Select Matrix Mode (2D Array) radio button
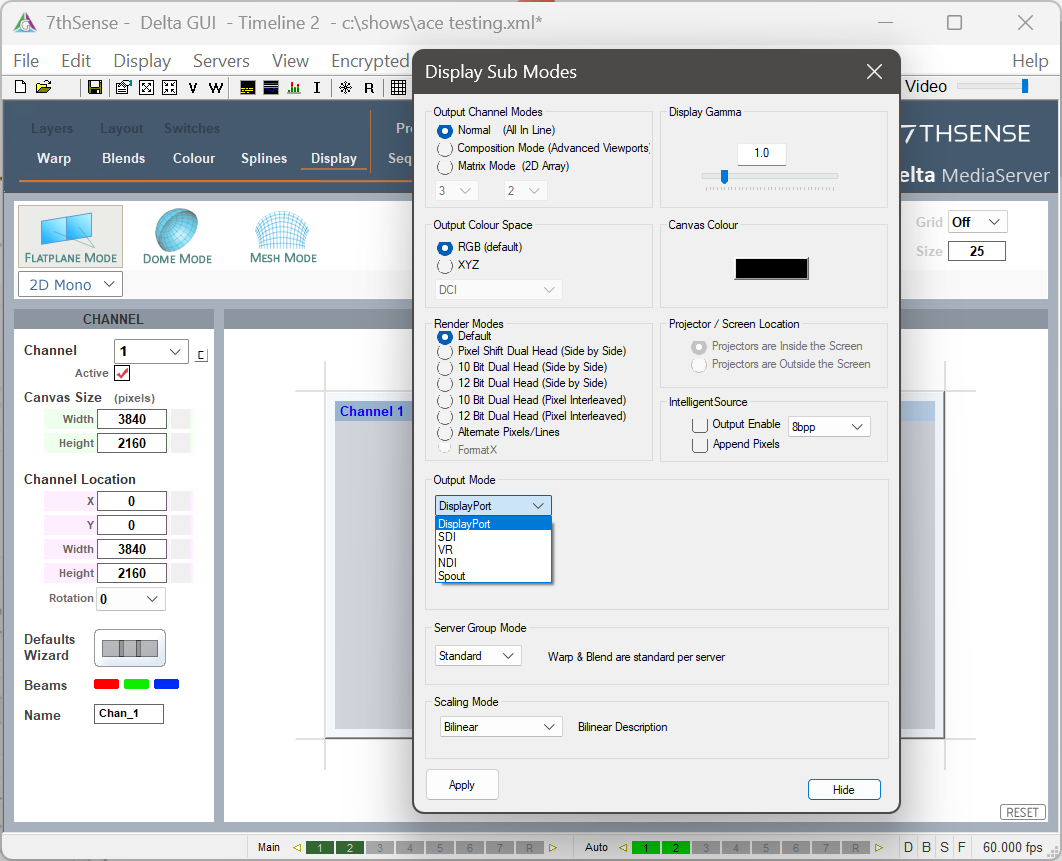This screenshot has height=861, width=1062. coord(445,166)
